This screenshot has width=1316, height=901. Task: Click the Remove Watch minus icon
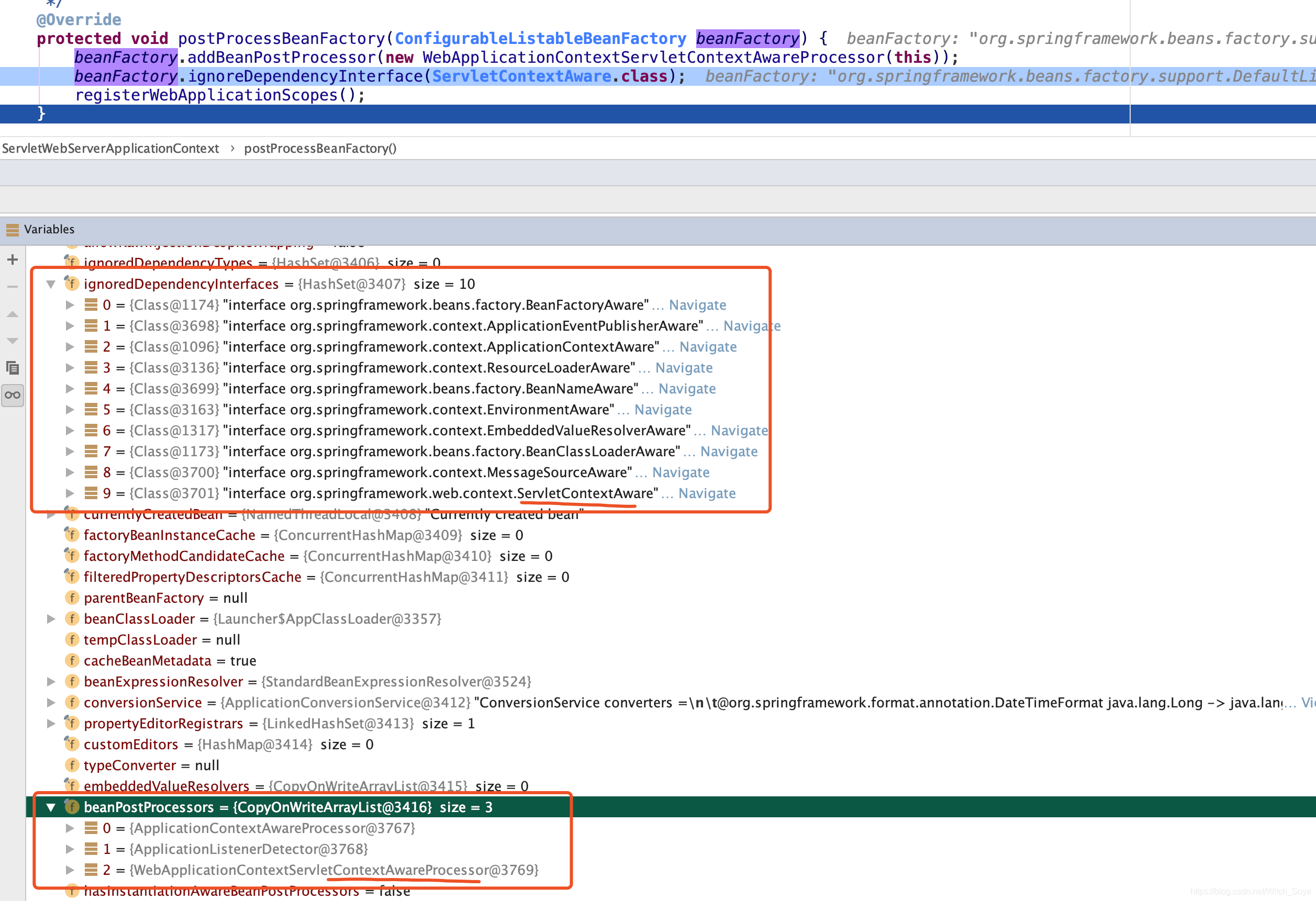tap(13, 287)
